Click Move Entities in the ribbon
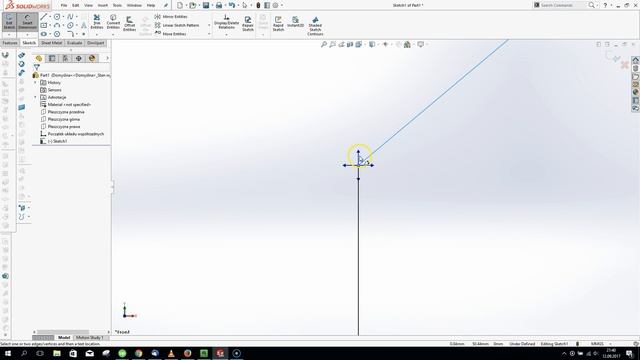 [170, 34]
